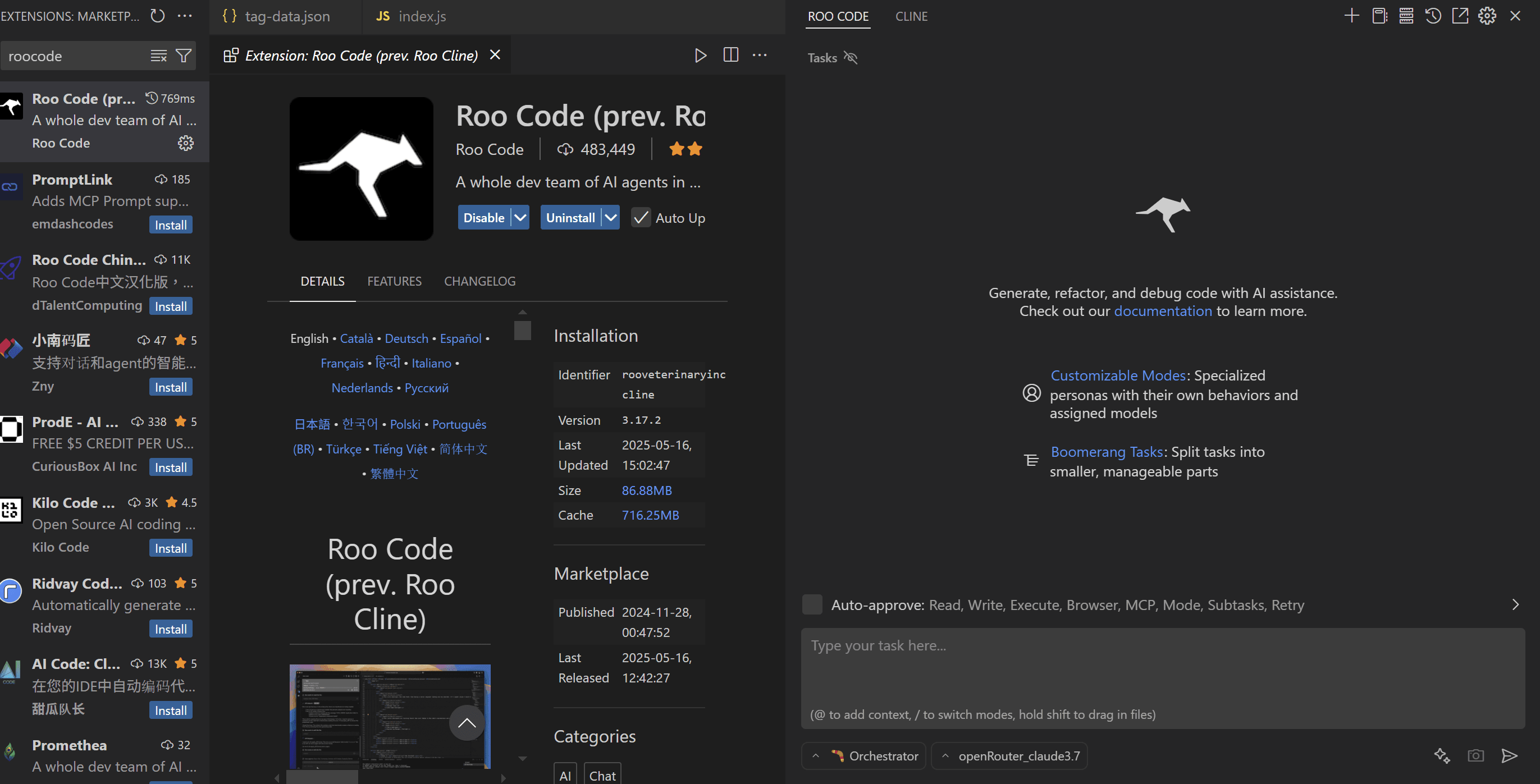The height and width of the screenshot is (784, 1540).
Task: Expand Auto-approve options chevron
Action: point(1515,605)
